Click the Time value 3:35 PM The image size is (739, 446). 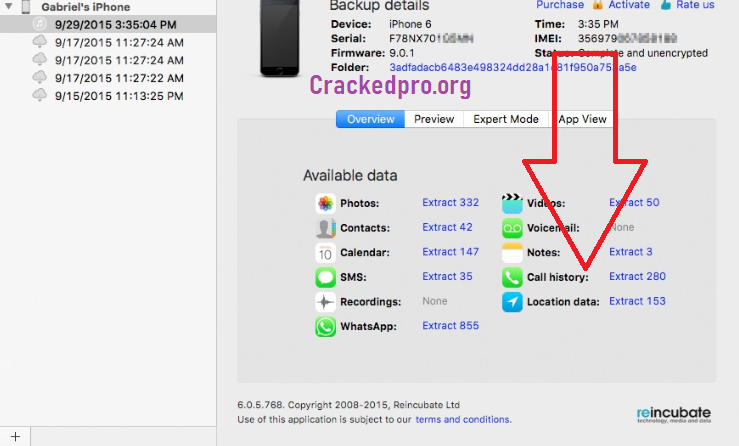pyautogui.click(x=598, y=24)
